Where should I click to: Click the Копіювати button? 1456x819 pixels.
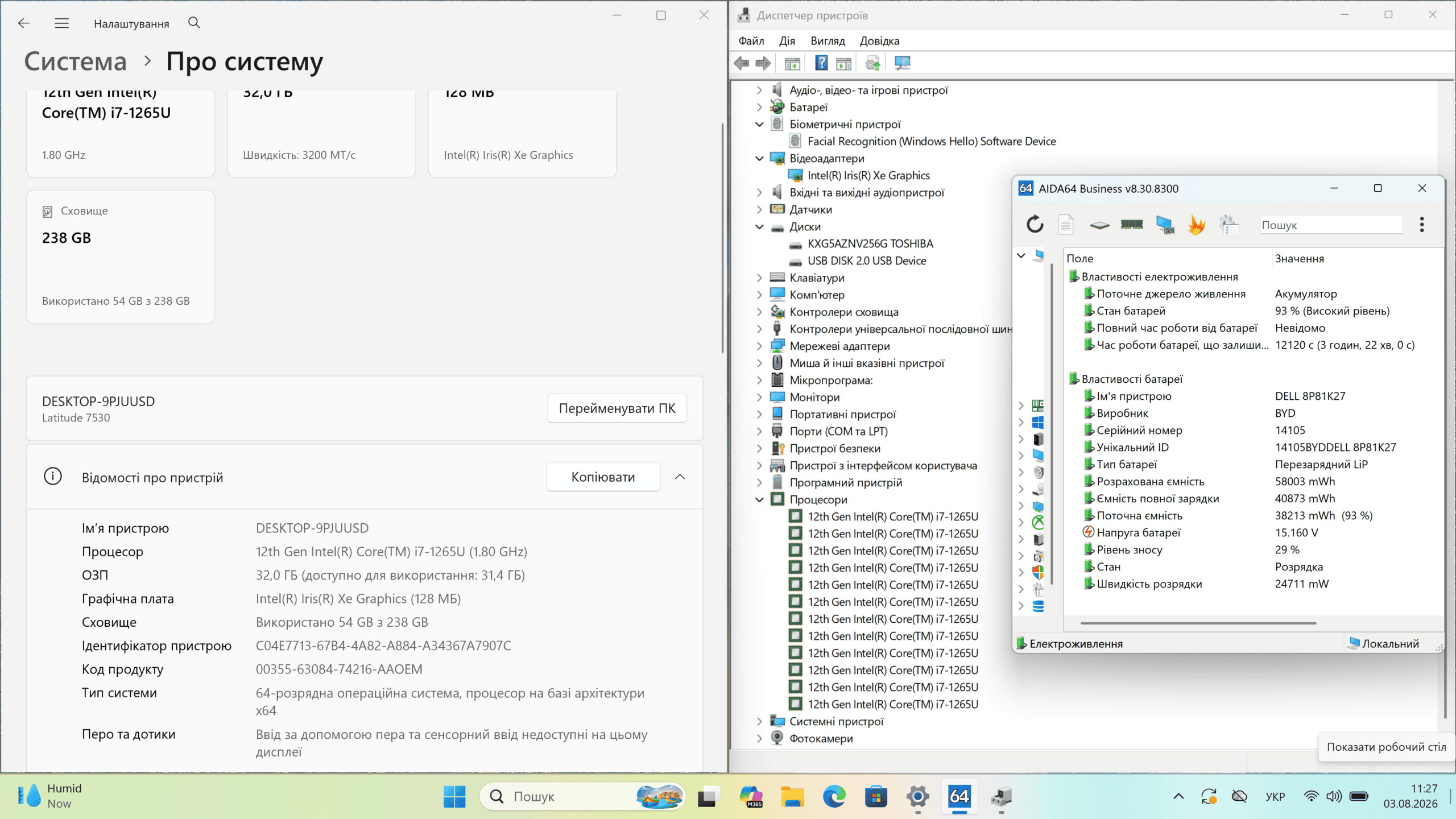(x=603, y=477)
